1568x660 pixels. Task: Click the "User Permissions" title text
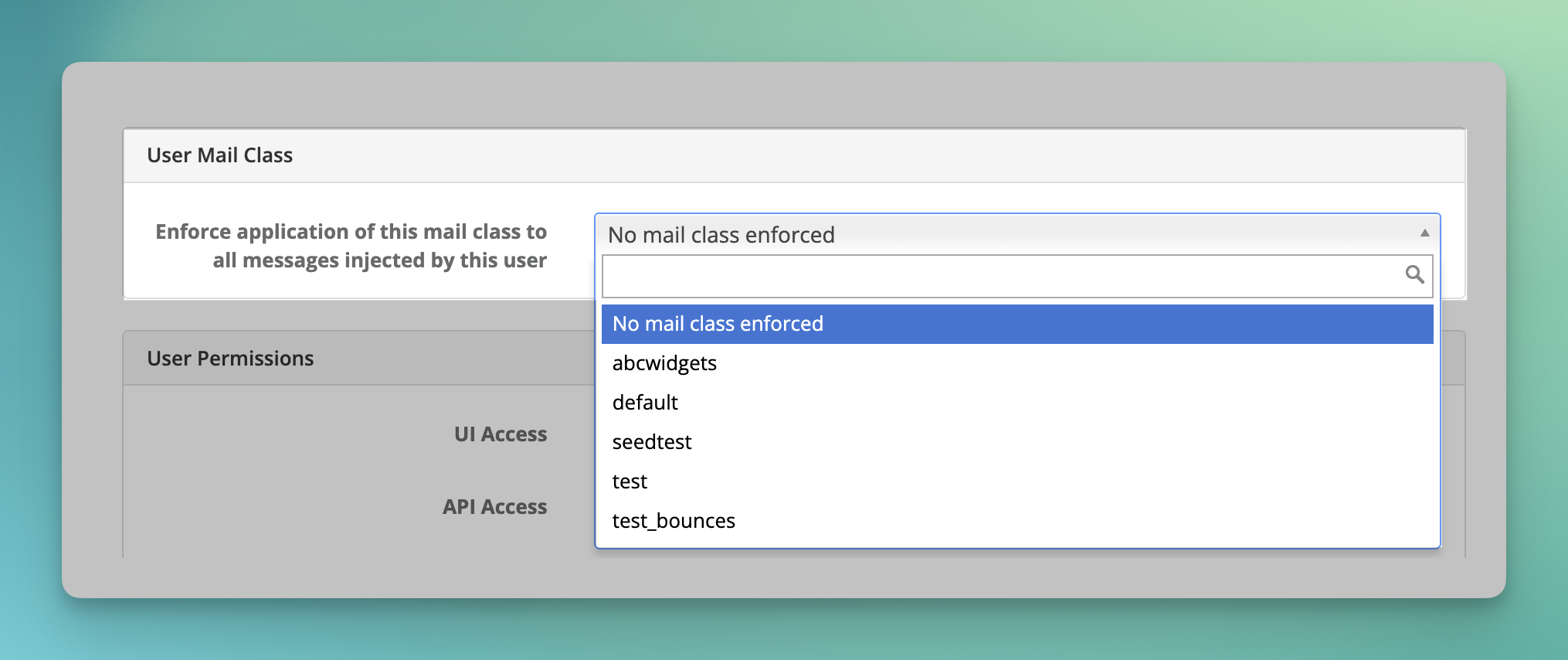tap(230, 359)
